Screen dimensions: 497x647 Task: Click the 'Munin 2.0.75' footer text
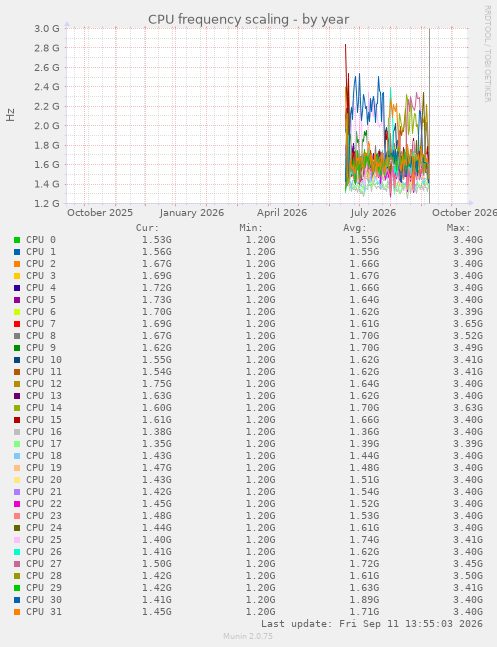248,636
